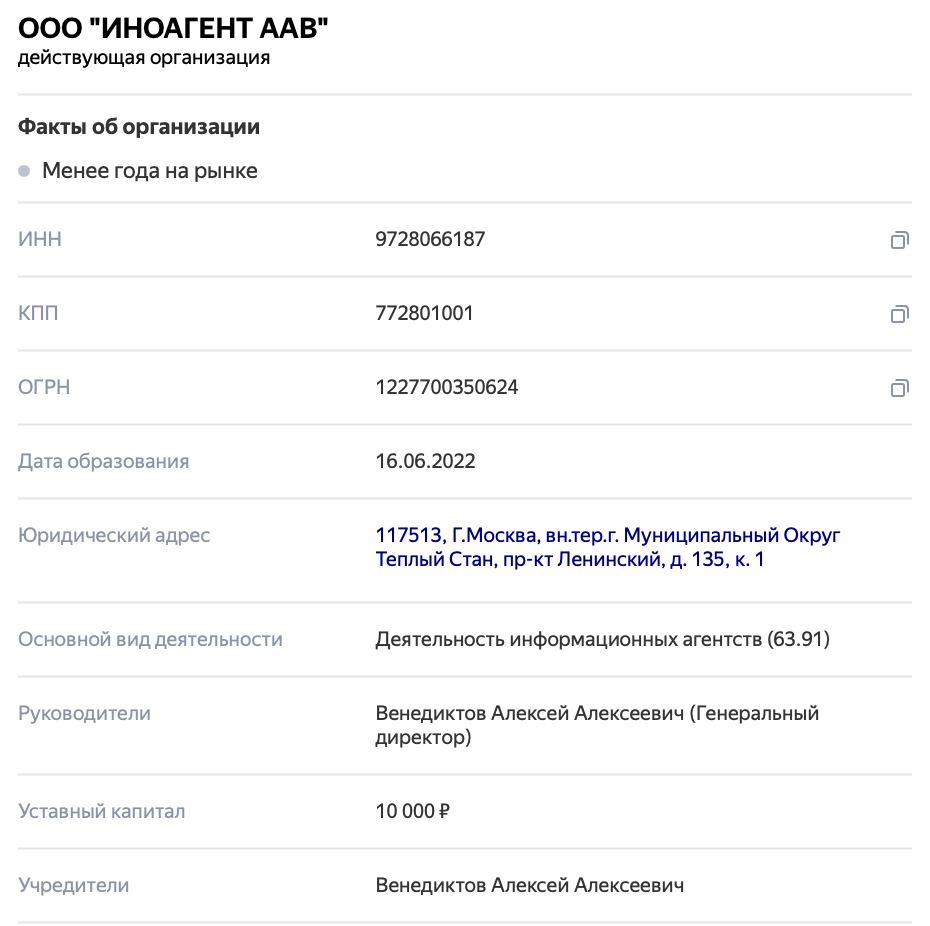930x926 pixels.
Task: Click the "Основной вид деятельности" label
Action: (x=150, y=640)
